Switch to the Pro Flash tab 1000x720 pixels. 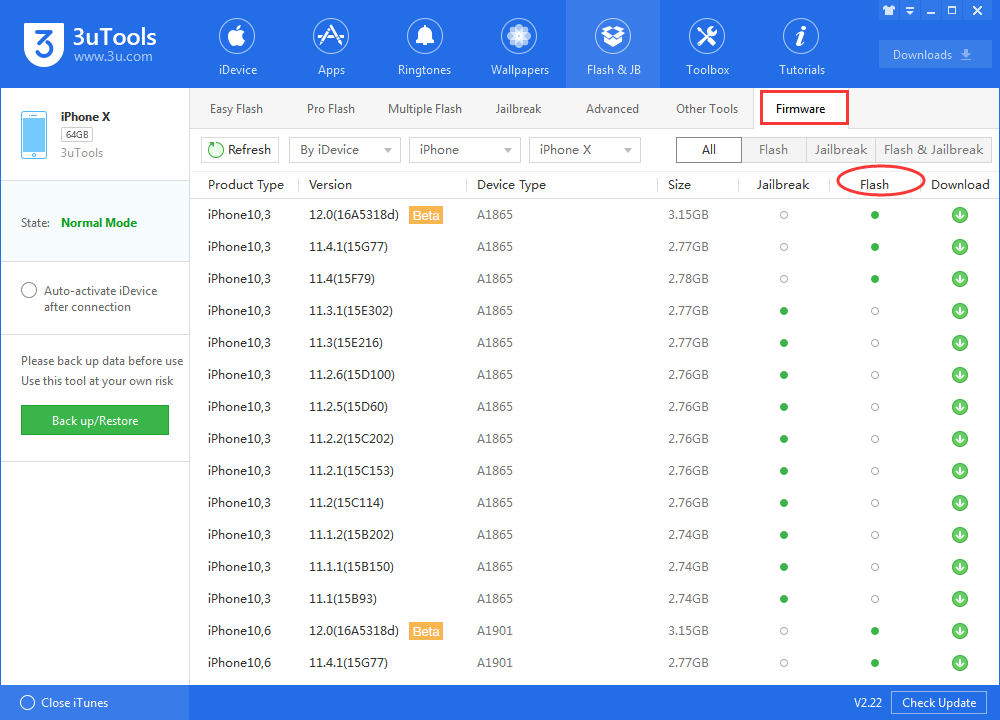click(330, 109)
